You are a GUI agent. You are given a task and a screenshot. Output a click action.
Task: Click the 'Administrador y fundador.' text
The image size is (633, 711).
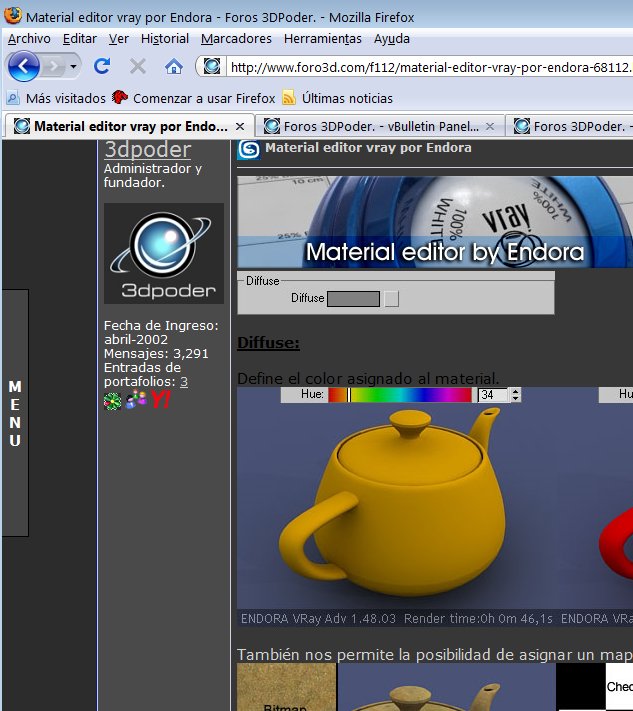[x=152, y=175]
